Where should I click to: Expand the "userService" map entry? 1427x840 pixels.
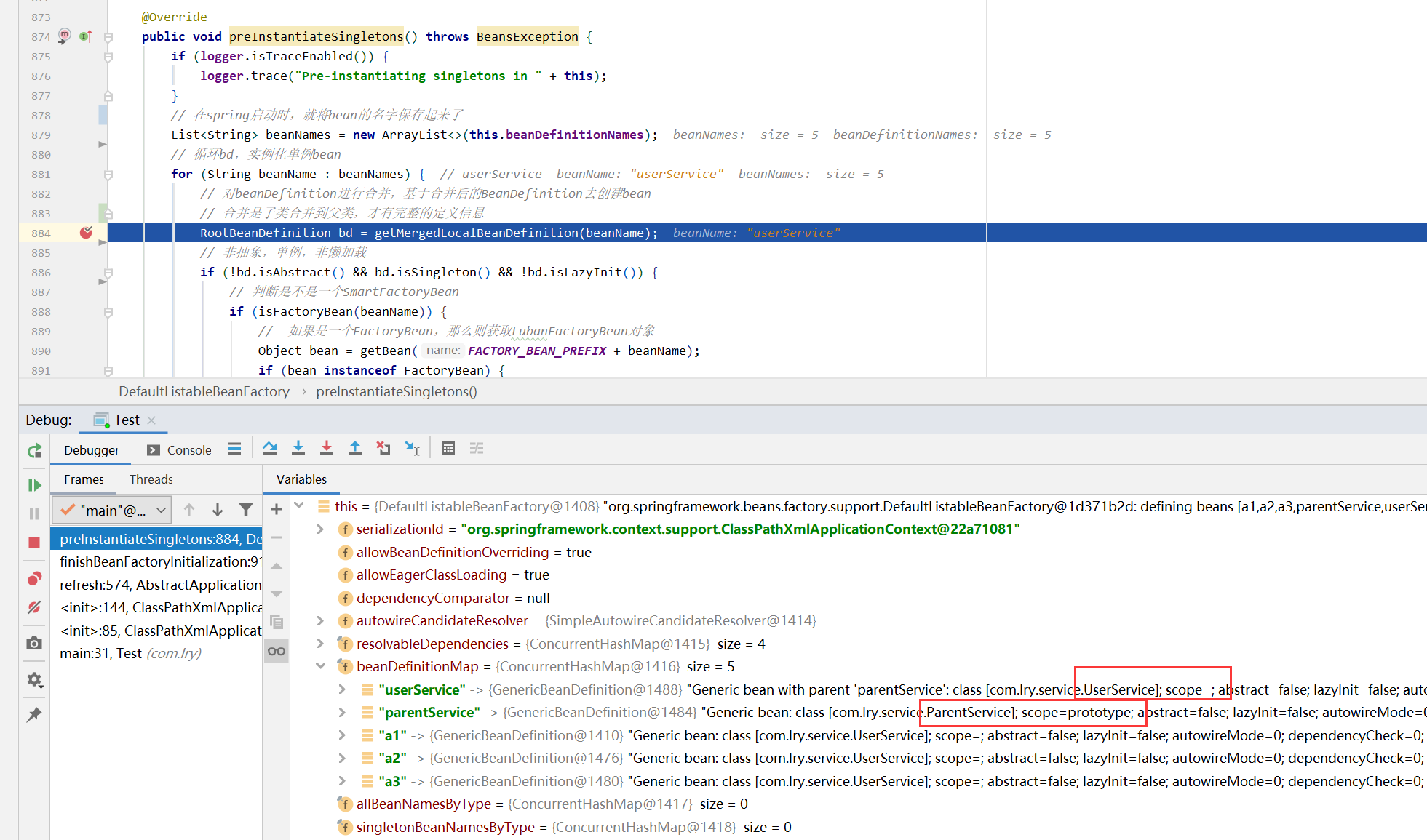click(342, 689)
